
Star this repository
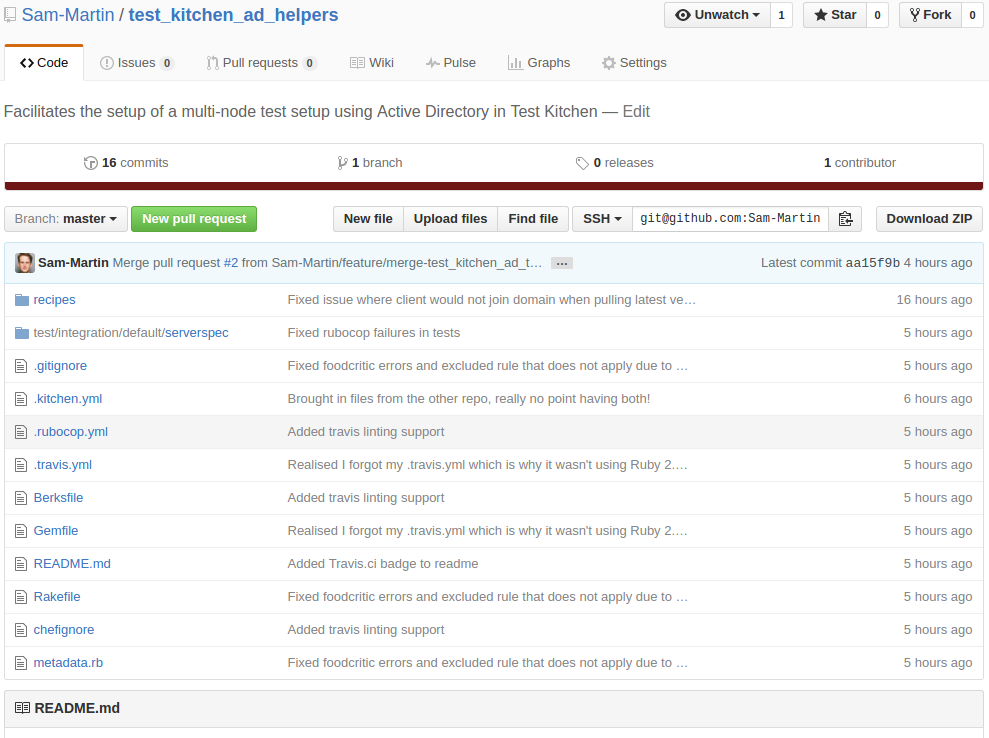(x=834, y=15)
